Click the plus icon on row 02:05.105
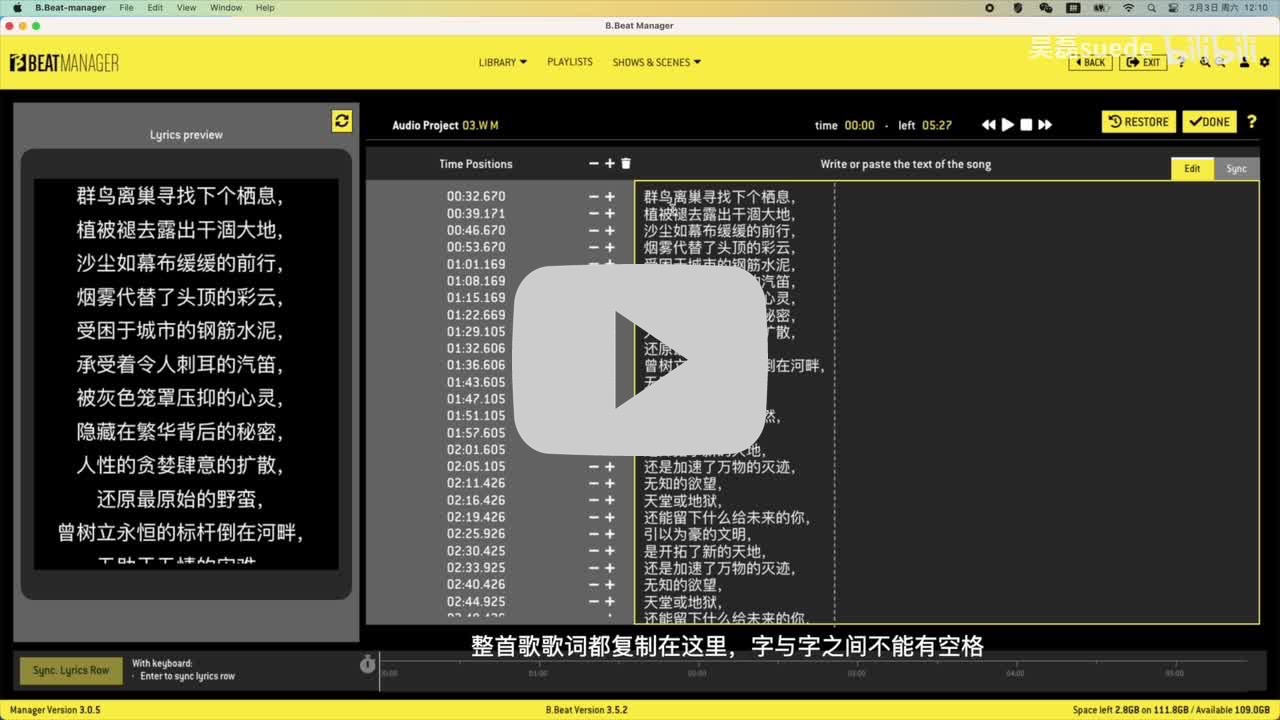Screen dimensions: 1280x720 pyautogui.click(x=610, y=467)
